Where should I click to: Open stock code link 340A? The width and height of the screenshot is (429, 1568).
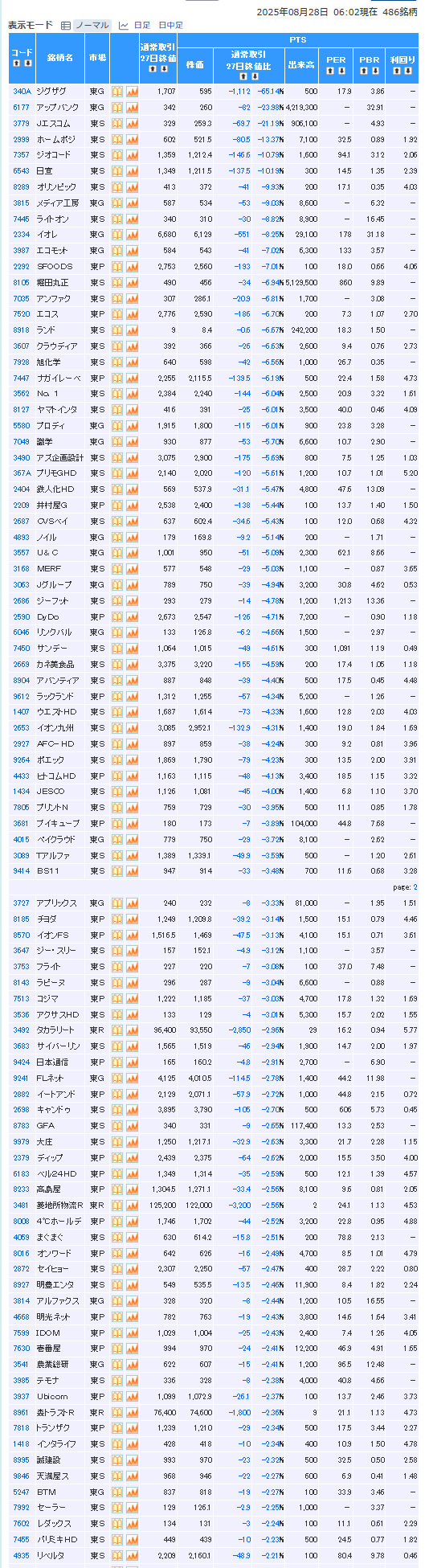[x=22, y=92]
